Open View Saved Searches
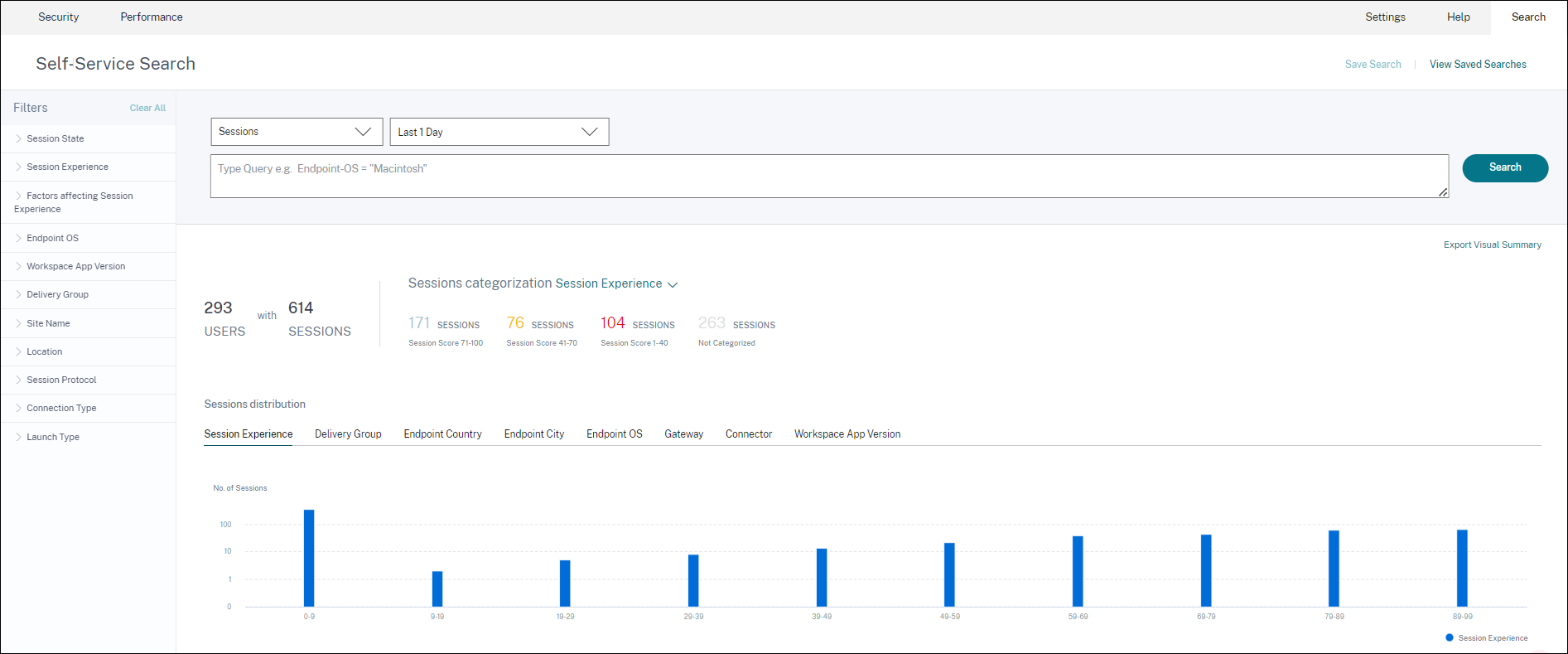The image size is (1568, 654). (1477, 65)
